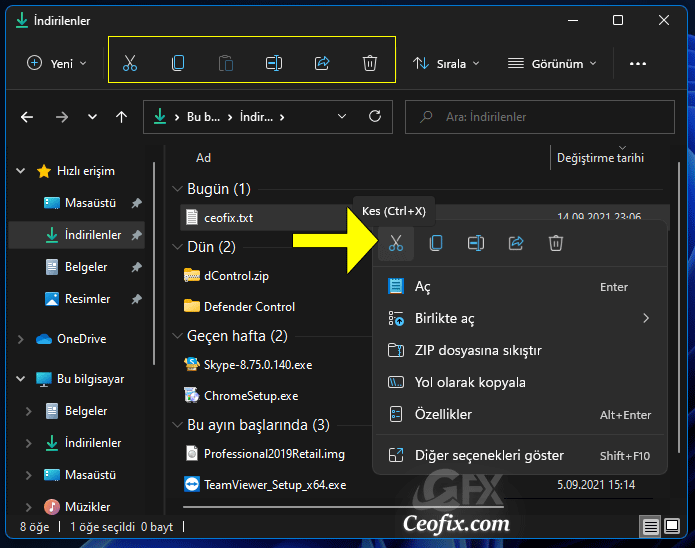The height and width of the screenshot is (548, 695).
Task: Collapse the Bugün (1) group
Action: 177,189
